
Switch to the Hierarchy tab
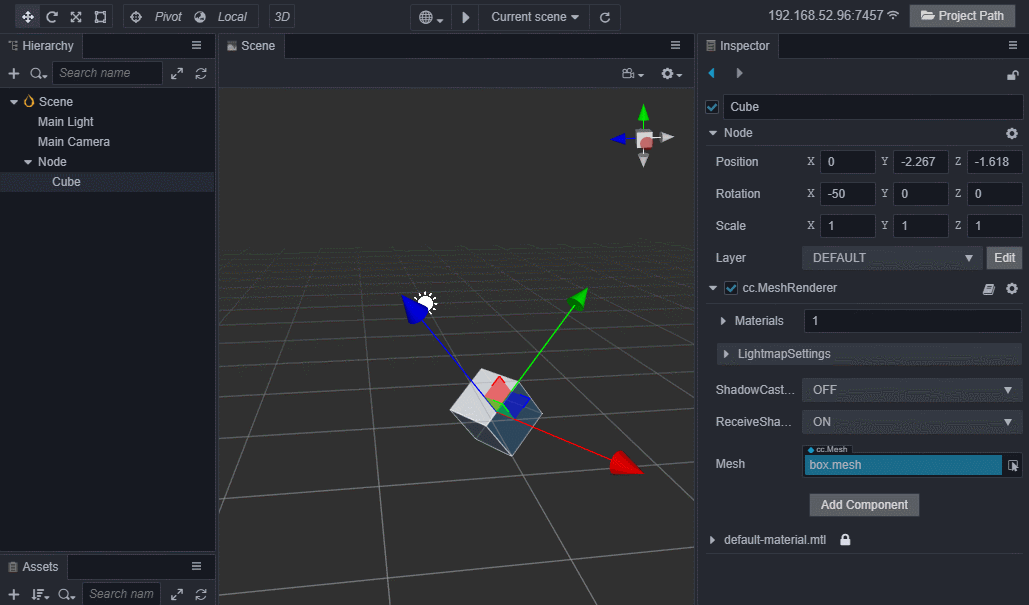click(x=41, y=46)
